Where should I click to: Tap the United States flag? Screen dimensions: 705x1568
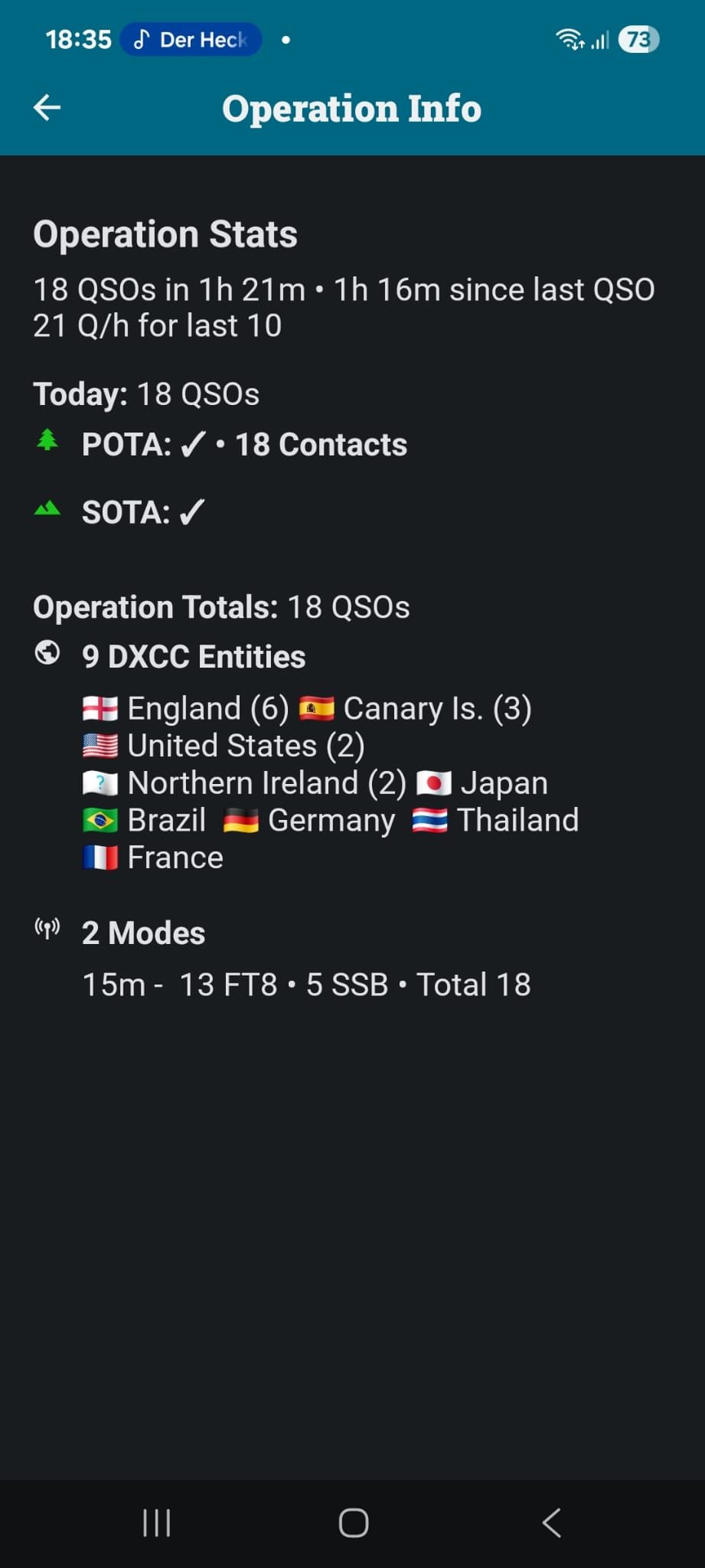coord(100,746)
